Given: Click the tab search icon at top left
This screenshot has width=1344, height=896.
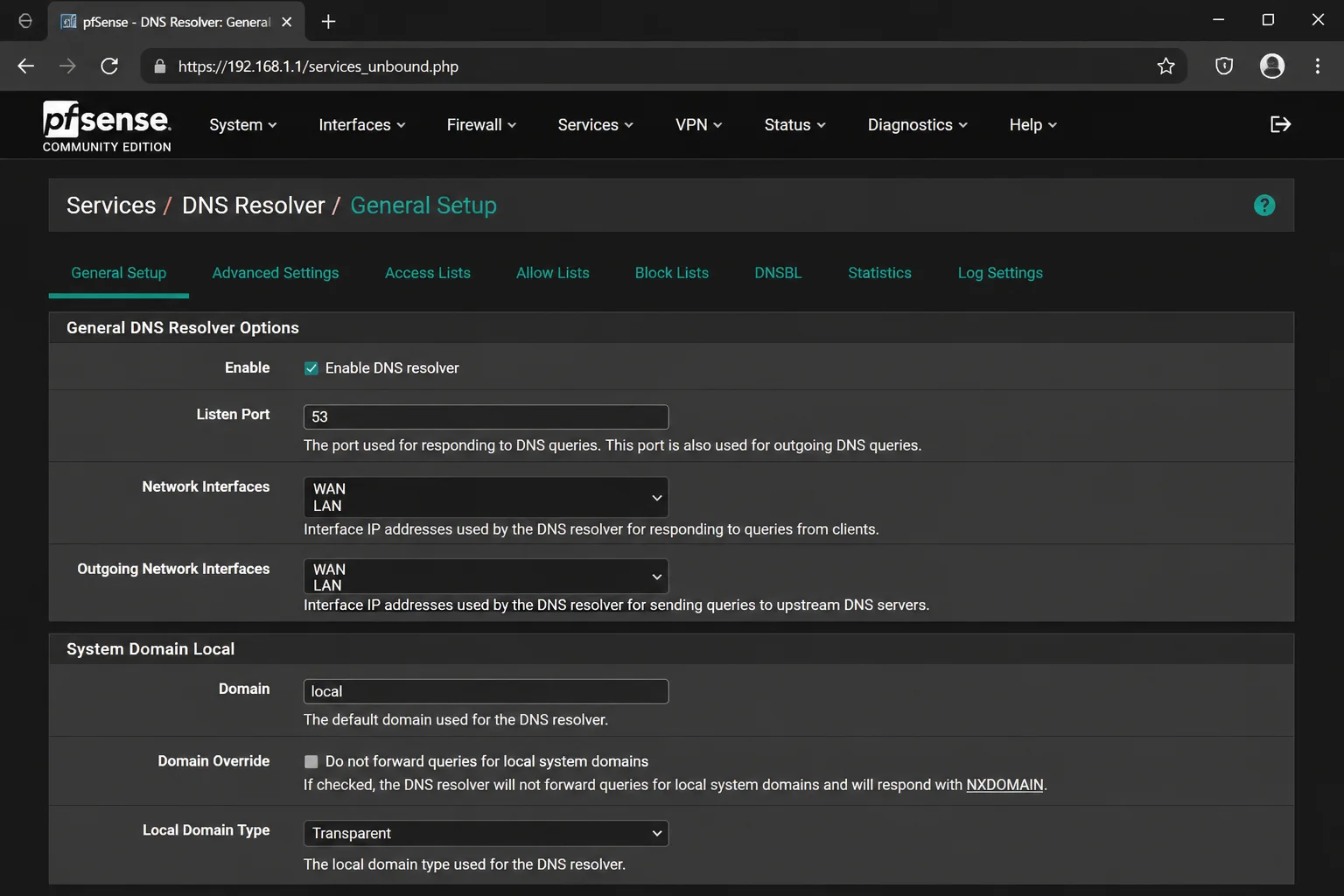Looking at the screenshot, I should (25, 21).
